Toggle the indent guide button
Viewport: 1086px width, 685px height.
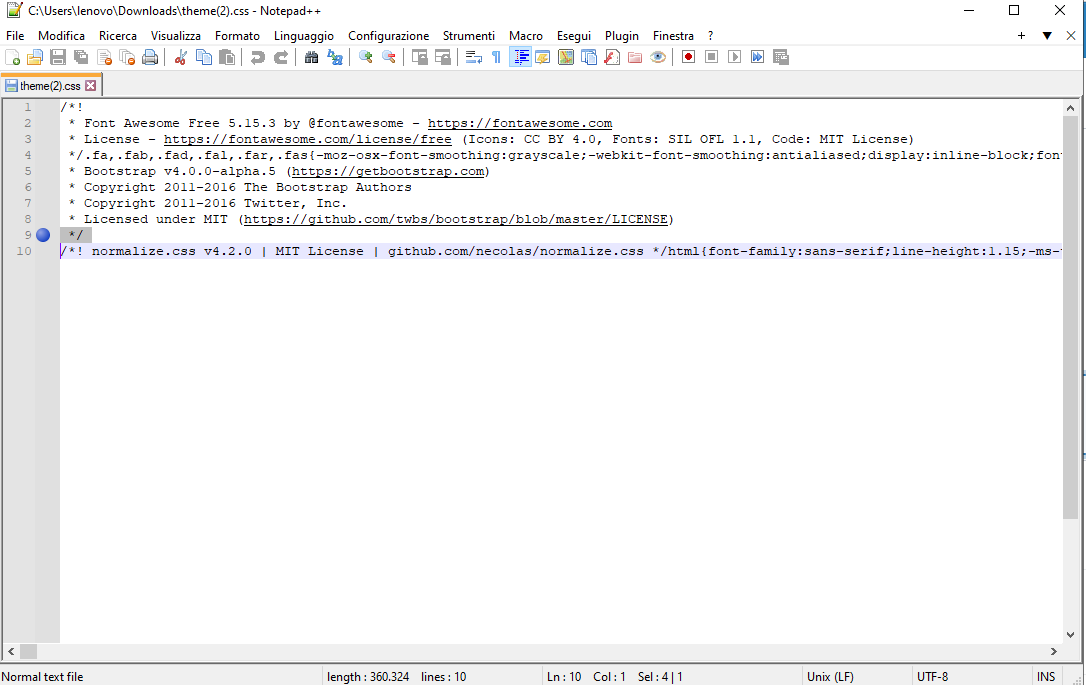[x=520, y=57]
